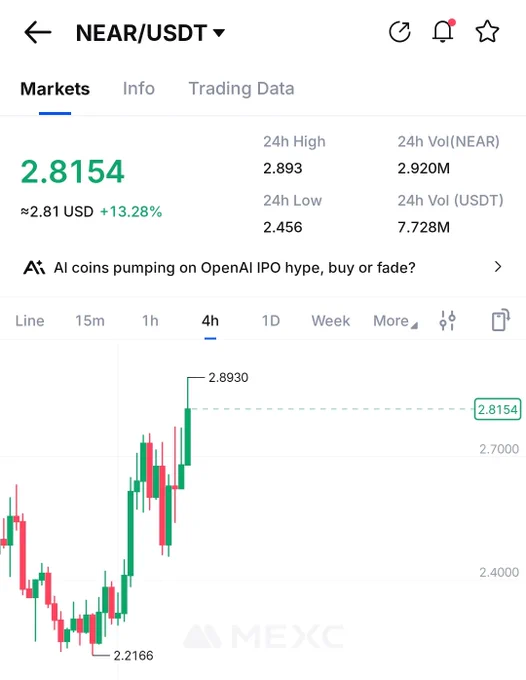Tap the share icon in header
The width and height of the screenshot is (526, 680).
tap(399, 32)
